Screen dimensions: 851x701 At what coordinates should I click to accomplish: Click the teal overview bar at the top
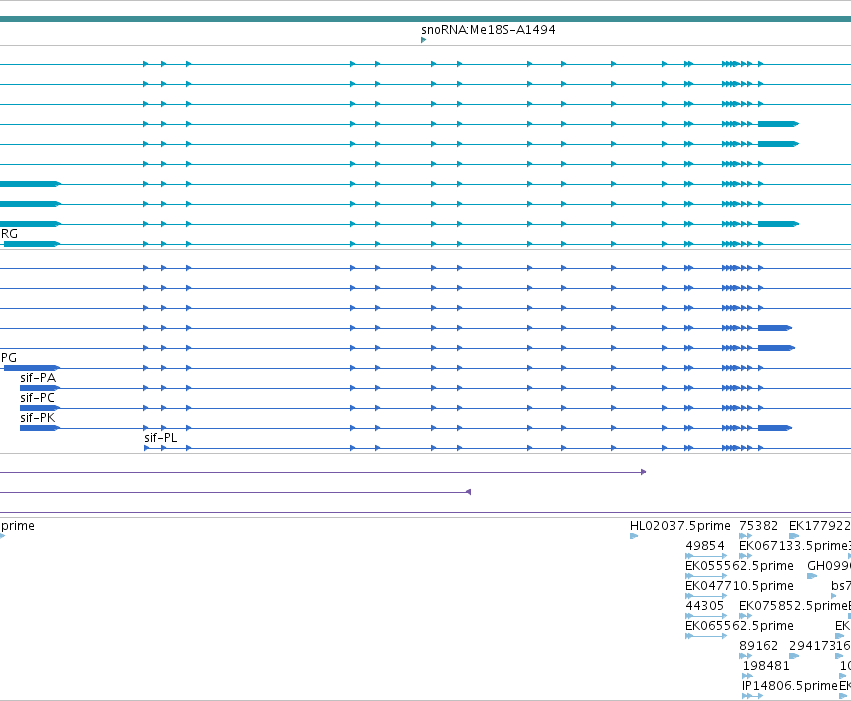point(426,19)
